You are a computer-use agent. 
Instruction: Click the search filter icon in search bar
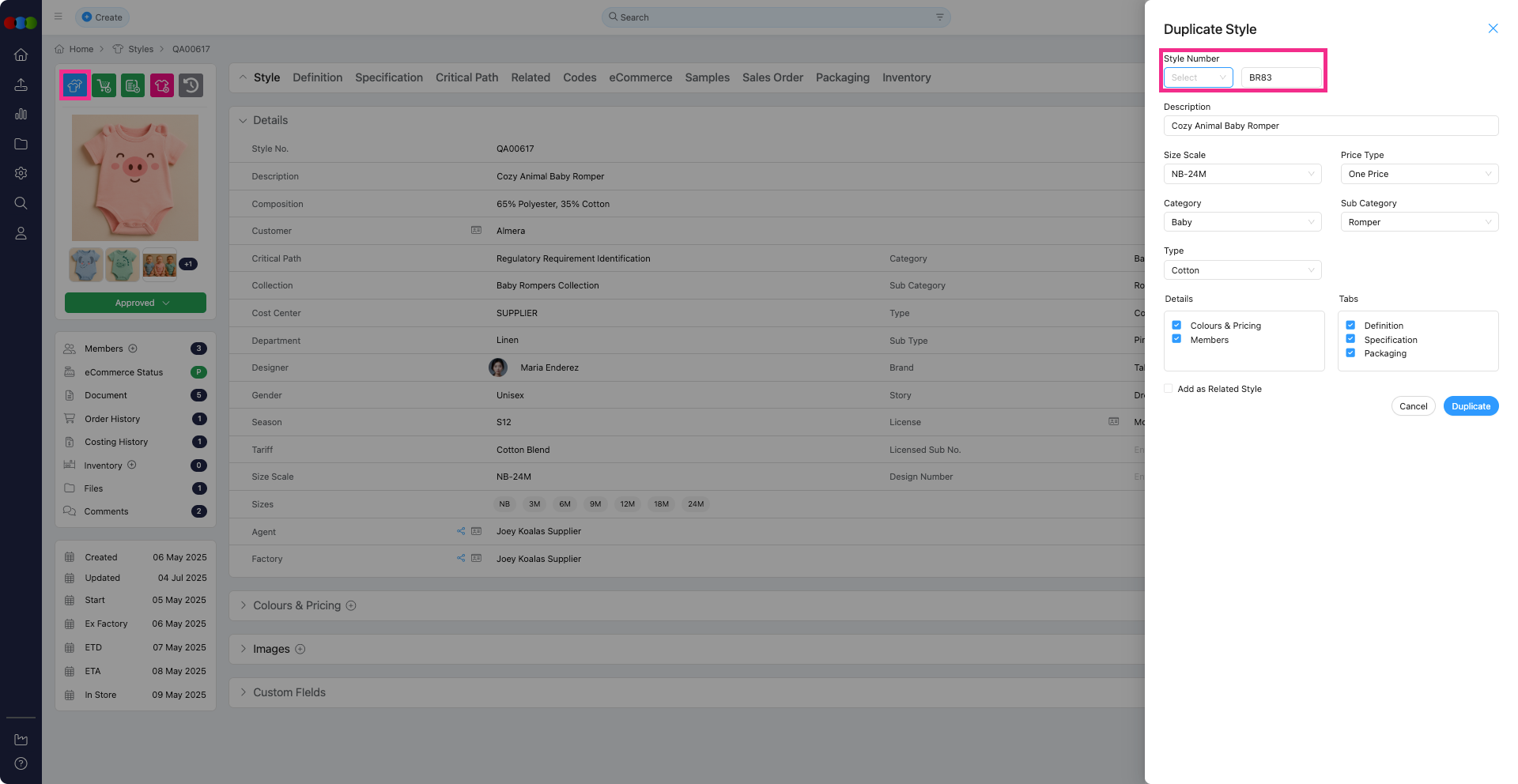[939, 17]
